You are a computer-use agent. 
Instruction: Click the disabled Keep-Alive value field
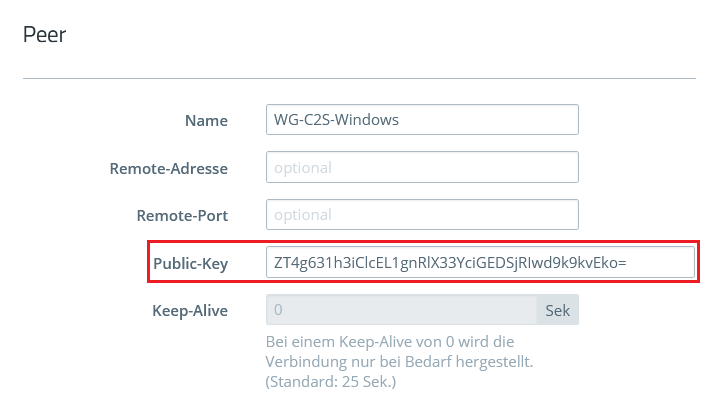tap(401, 310)
